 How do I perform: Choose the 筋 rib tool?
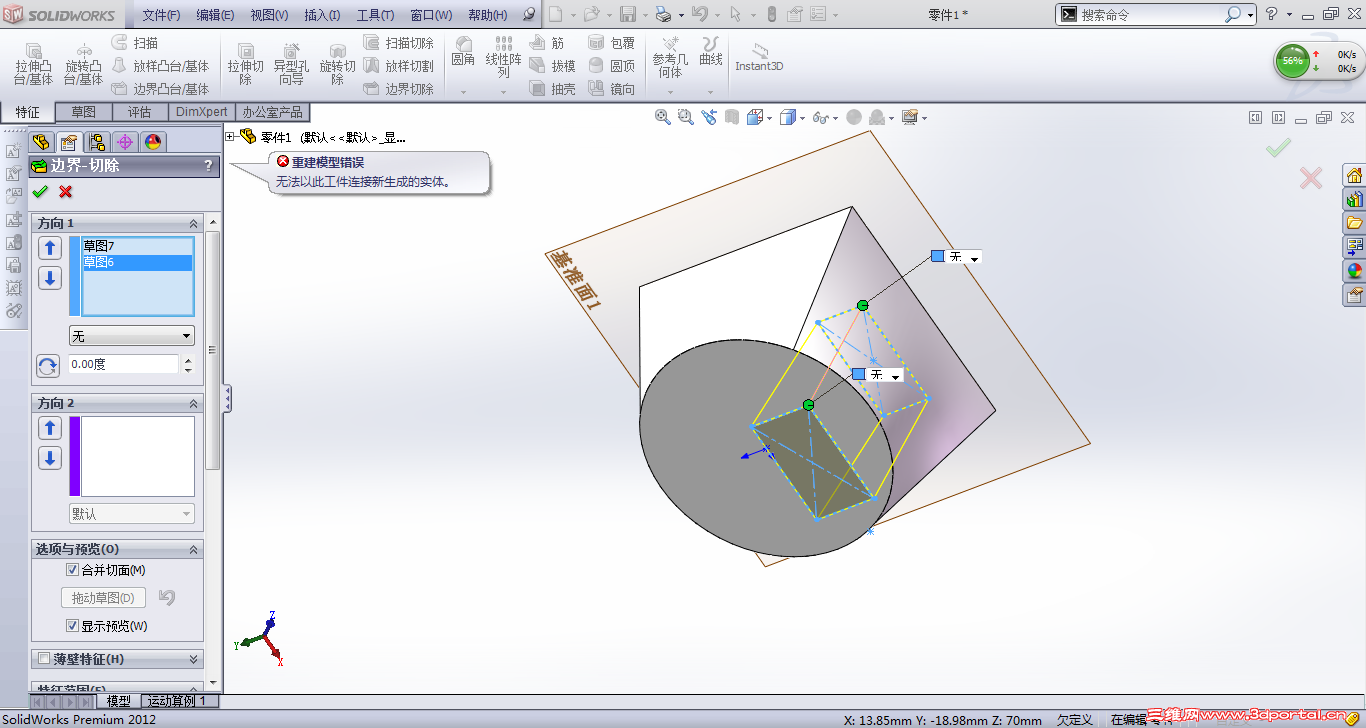[547, 43]
